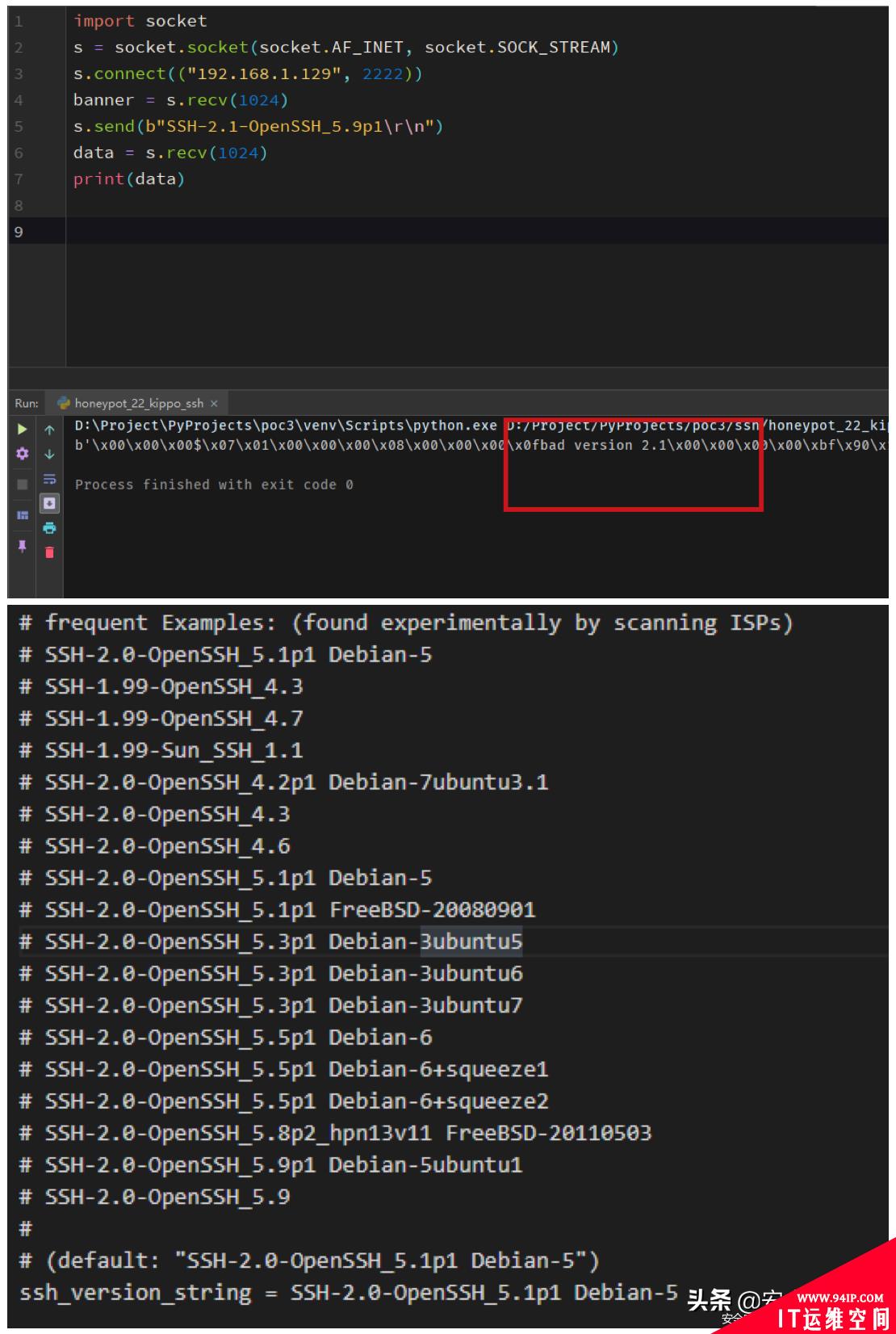Image resolution: width=896 pixels, height=1334 pixels.
Task: Click the python.exe path in console output
Action: (x=286, y=426)
